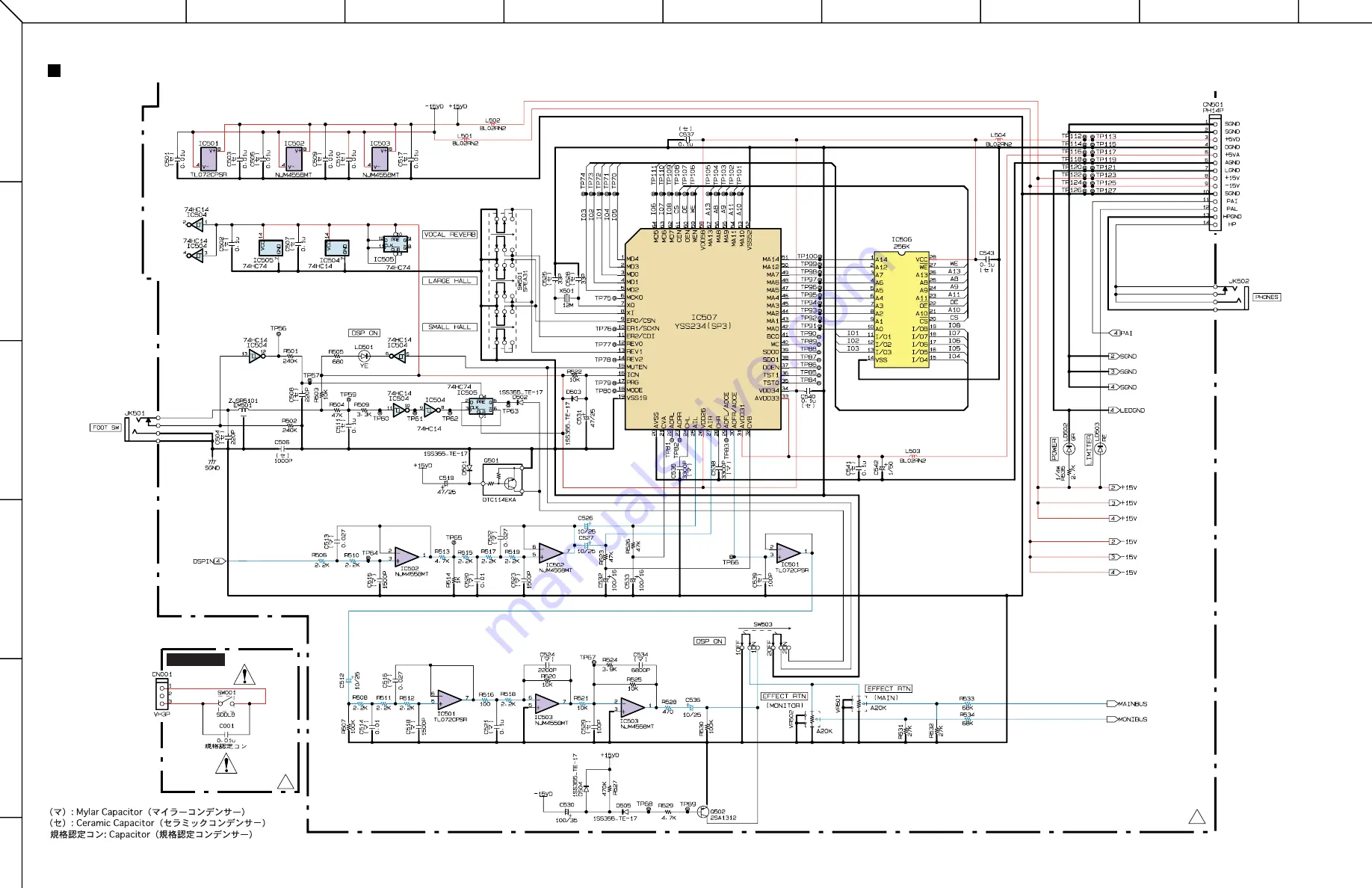This screenshot has width=1372, height=888.
Task: Select the LD502 green LED symbol
Action: coord(1068,447)
